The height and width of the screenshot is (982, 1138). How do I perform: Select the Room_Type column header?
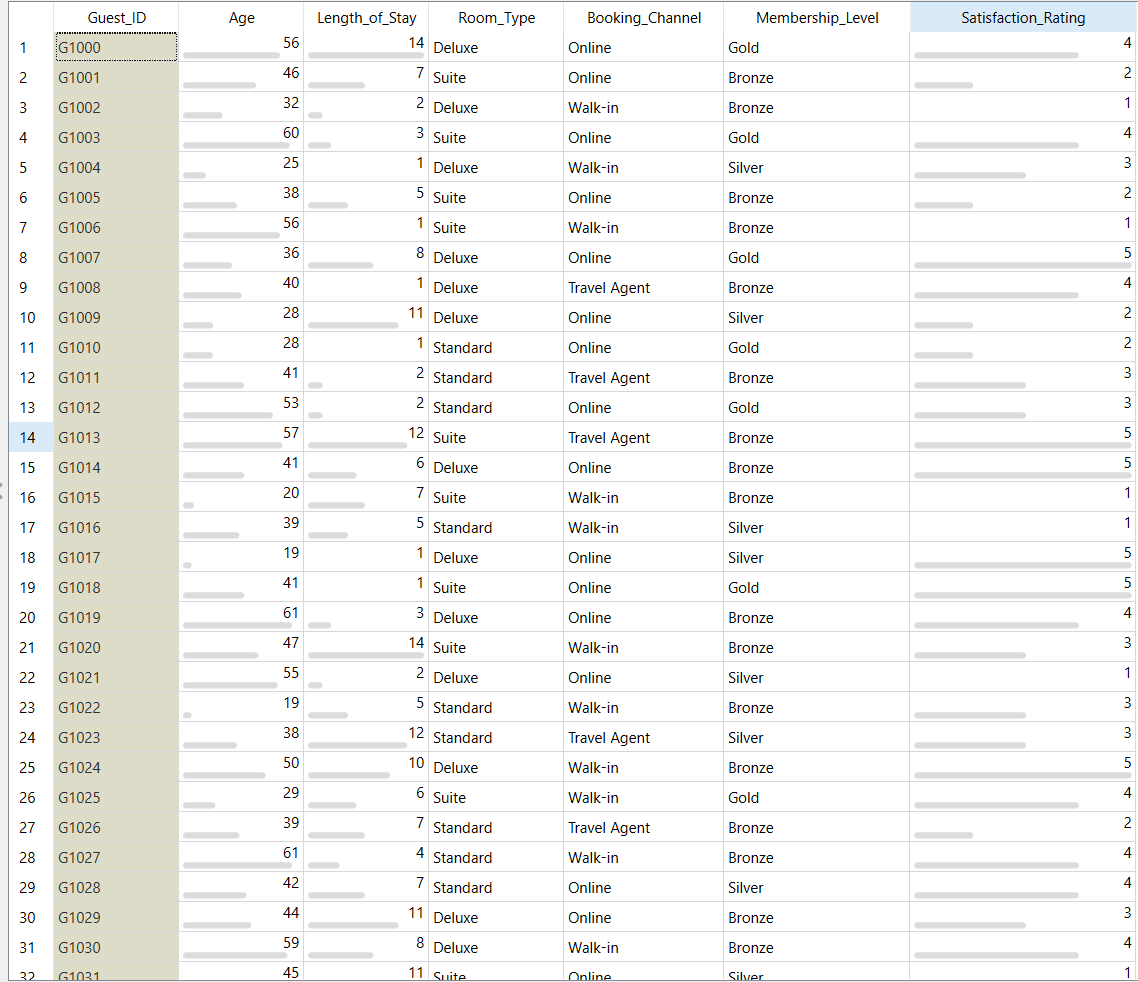[x=496, y=17]
